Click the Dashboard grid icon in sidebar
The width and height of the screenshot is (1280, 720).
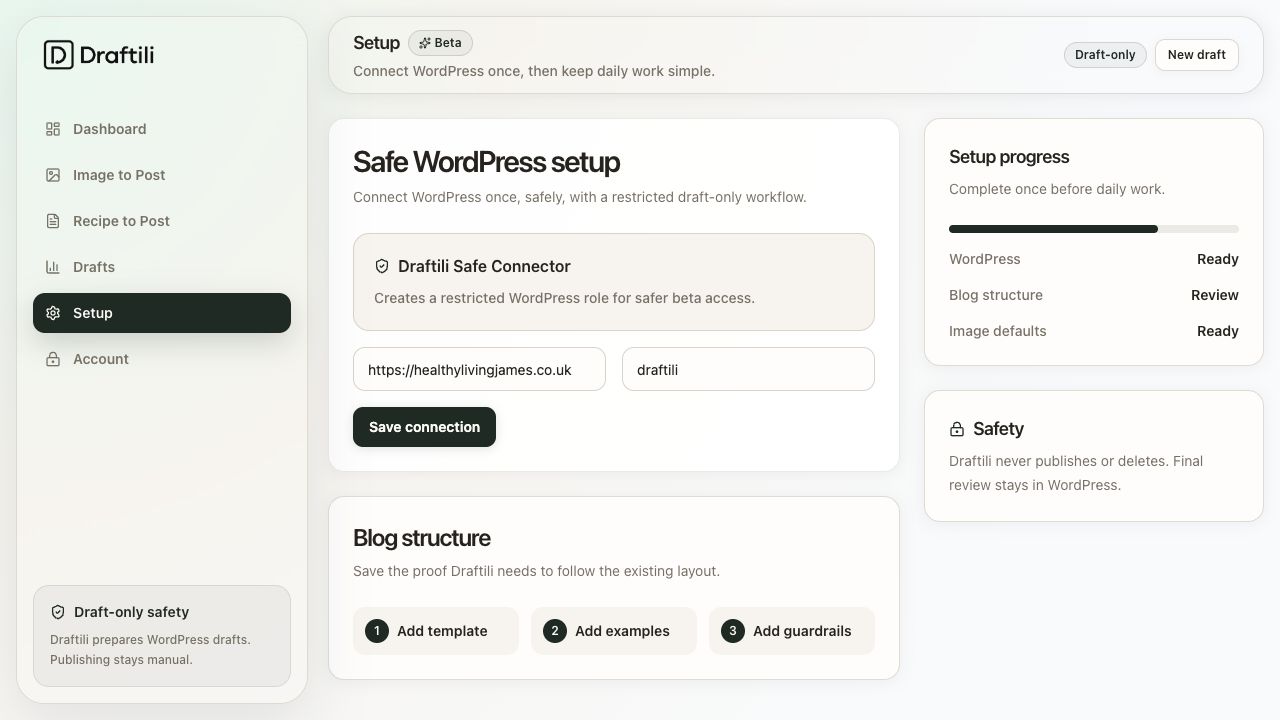click(x=53, y=129)
